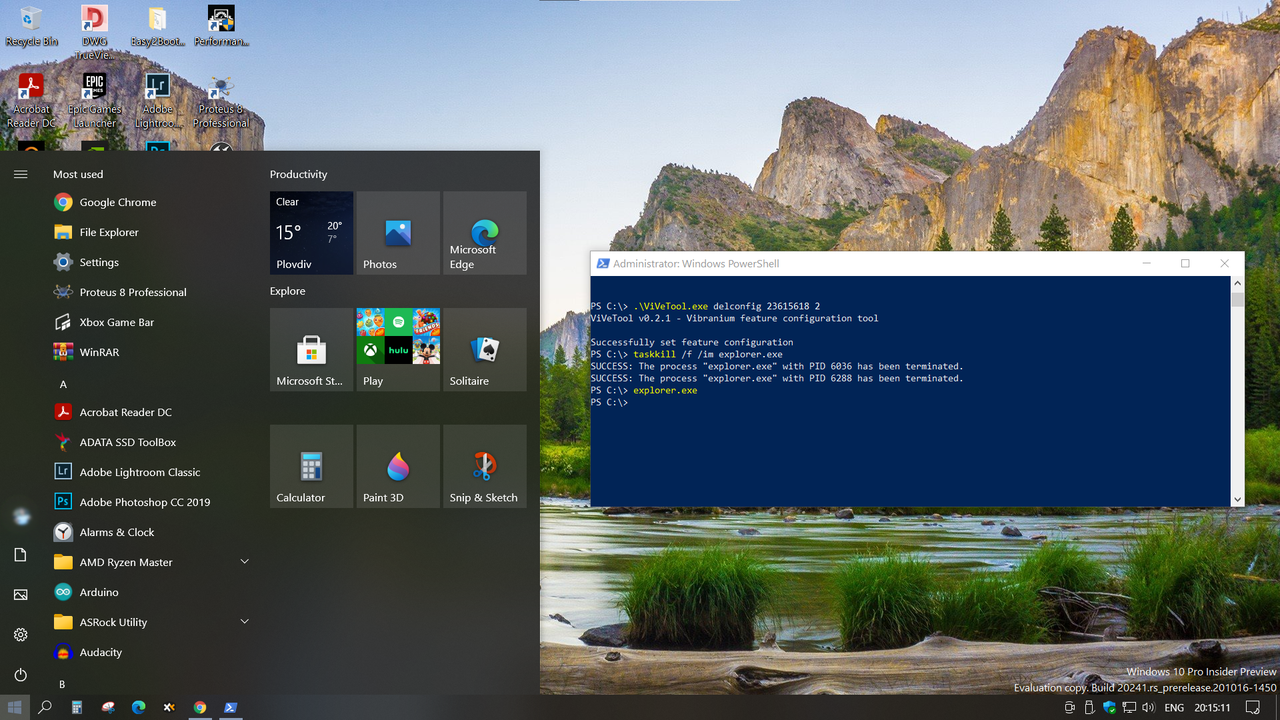
Task: Click ENG input language indicator
Action: point(1174,707)
